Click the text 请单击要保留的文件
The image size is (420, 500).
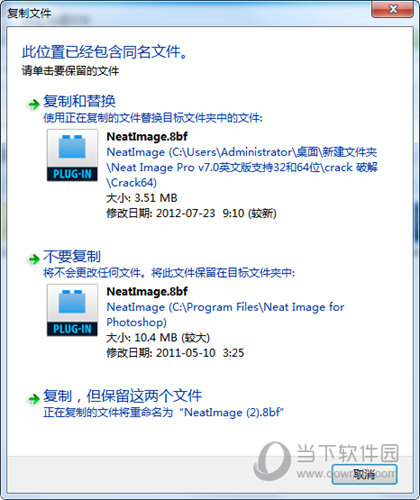tap(70, 71)
